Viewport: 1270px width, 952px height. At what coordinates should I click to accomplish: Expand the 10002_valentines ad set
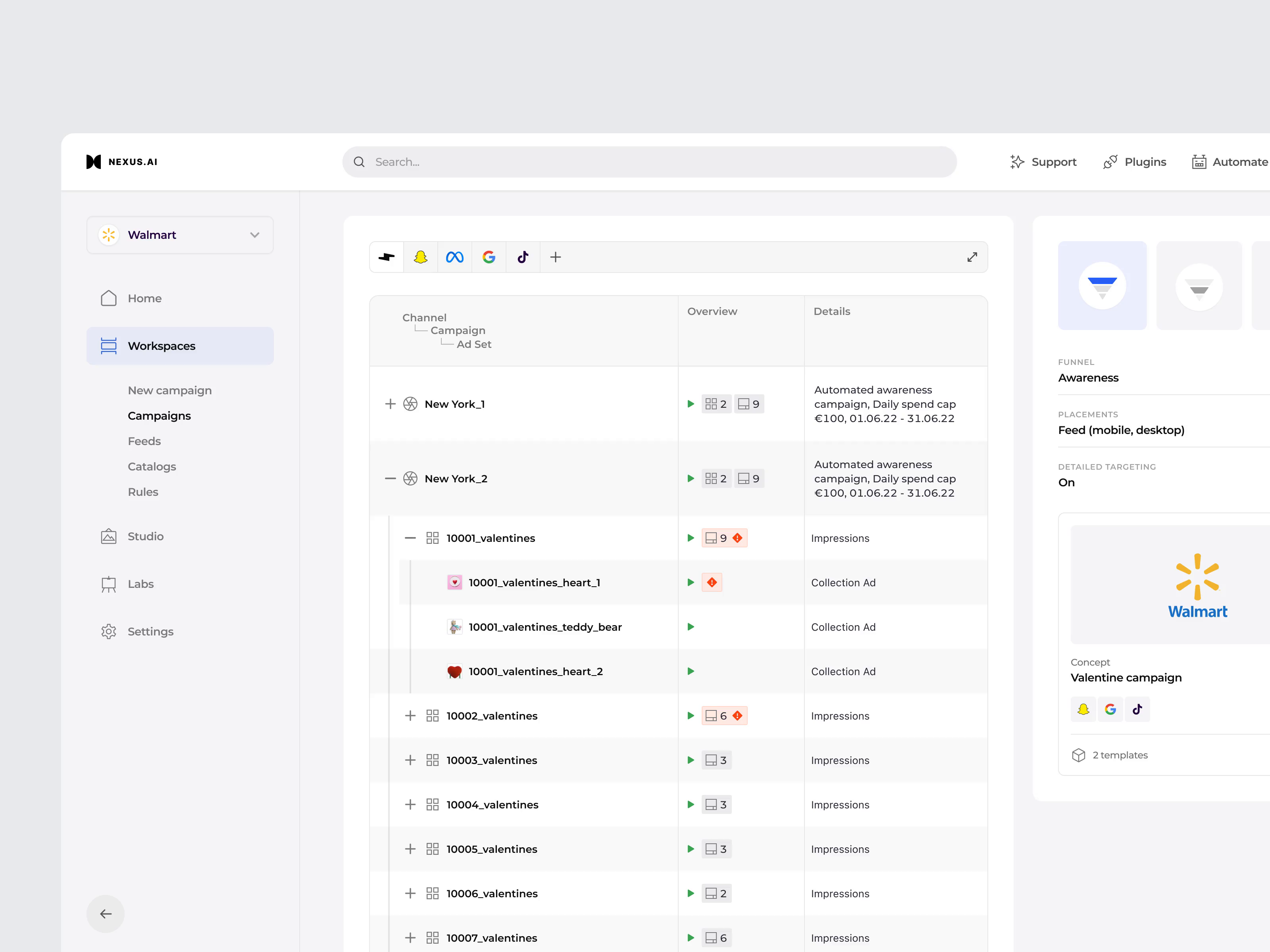(410, 716)
